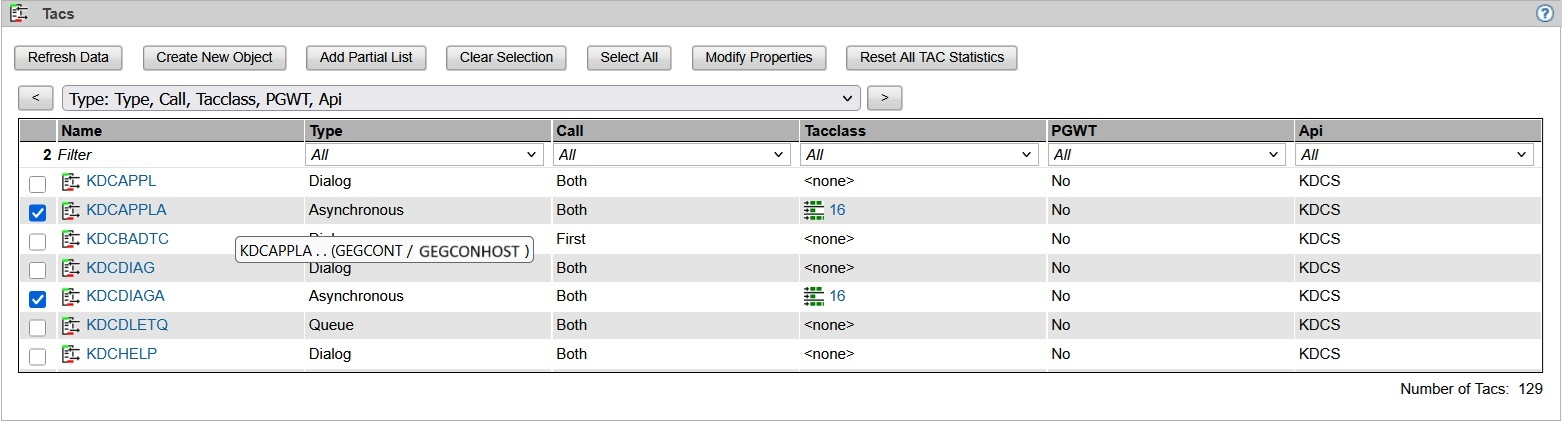Viewport: 1562px width, 421px height.
Task: Open the column set Type dropdown
Action: tap(461, 98)
